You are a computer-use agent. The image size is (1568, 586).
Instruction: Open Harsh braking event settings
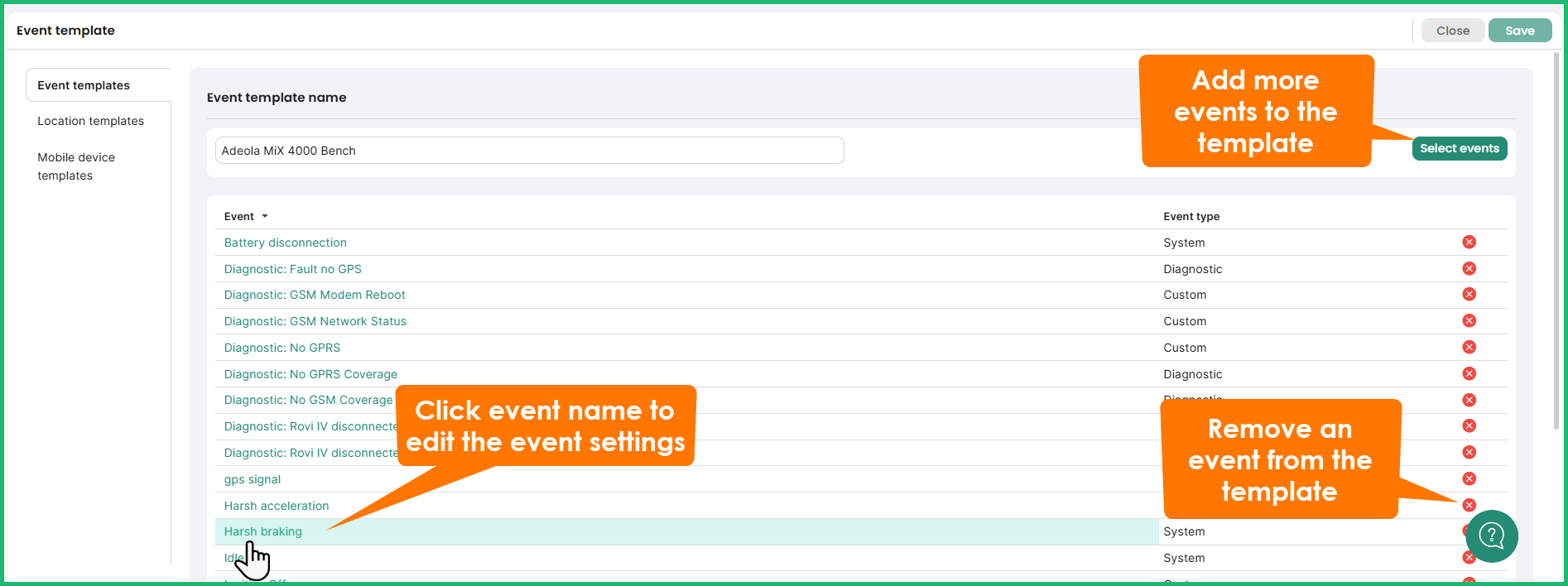point(263,531)
